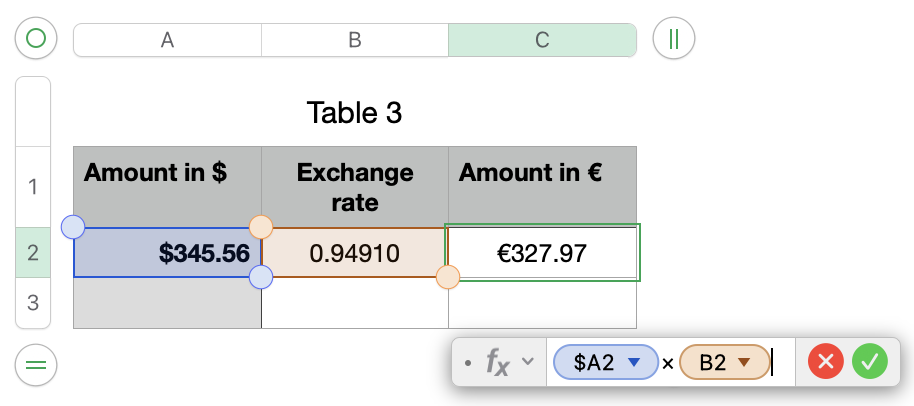Select column B header tab
The width and height of the screenshot is (914, 406).
coord(354,40)
